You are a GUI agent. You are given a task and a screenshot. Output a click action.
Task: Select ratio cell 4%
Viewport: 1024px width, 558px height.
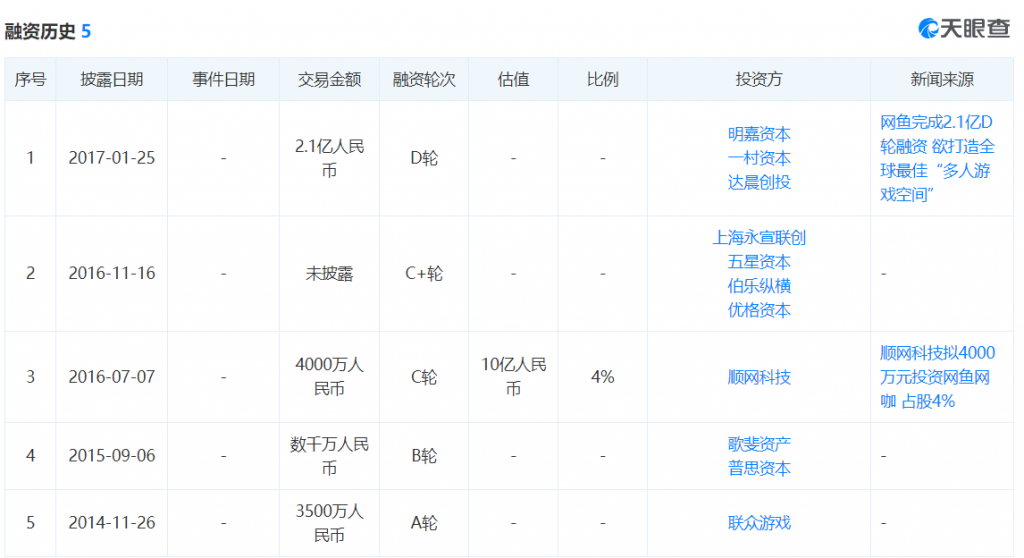click(602, 377)
